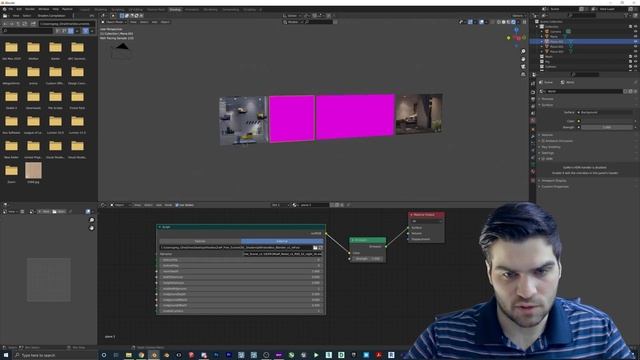Open the viewport Options popover
640x360 pixels.
[518, 16]
